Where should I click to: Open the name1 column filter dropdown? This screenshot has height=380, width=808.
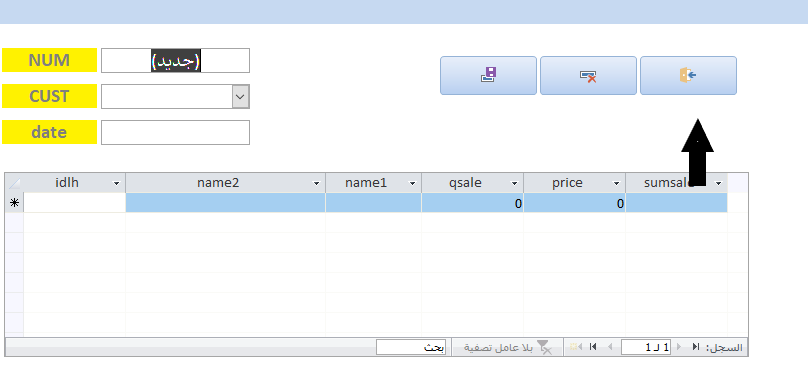click(412, 183)
